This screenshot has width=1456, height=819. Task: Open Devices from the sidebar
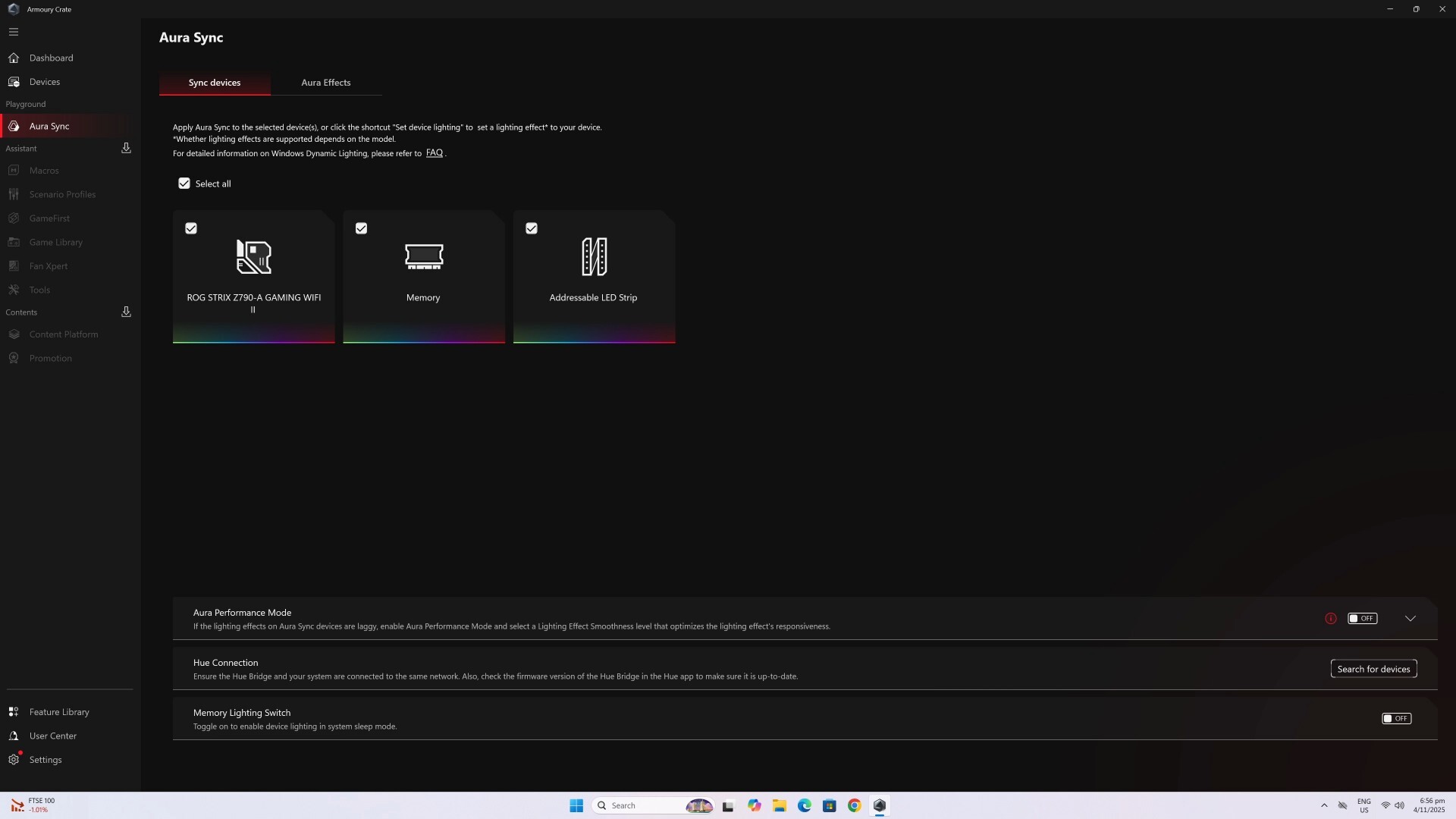tap(44, 82)
